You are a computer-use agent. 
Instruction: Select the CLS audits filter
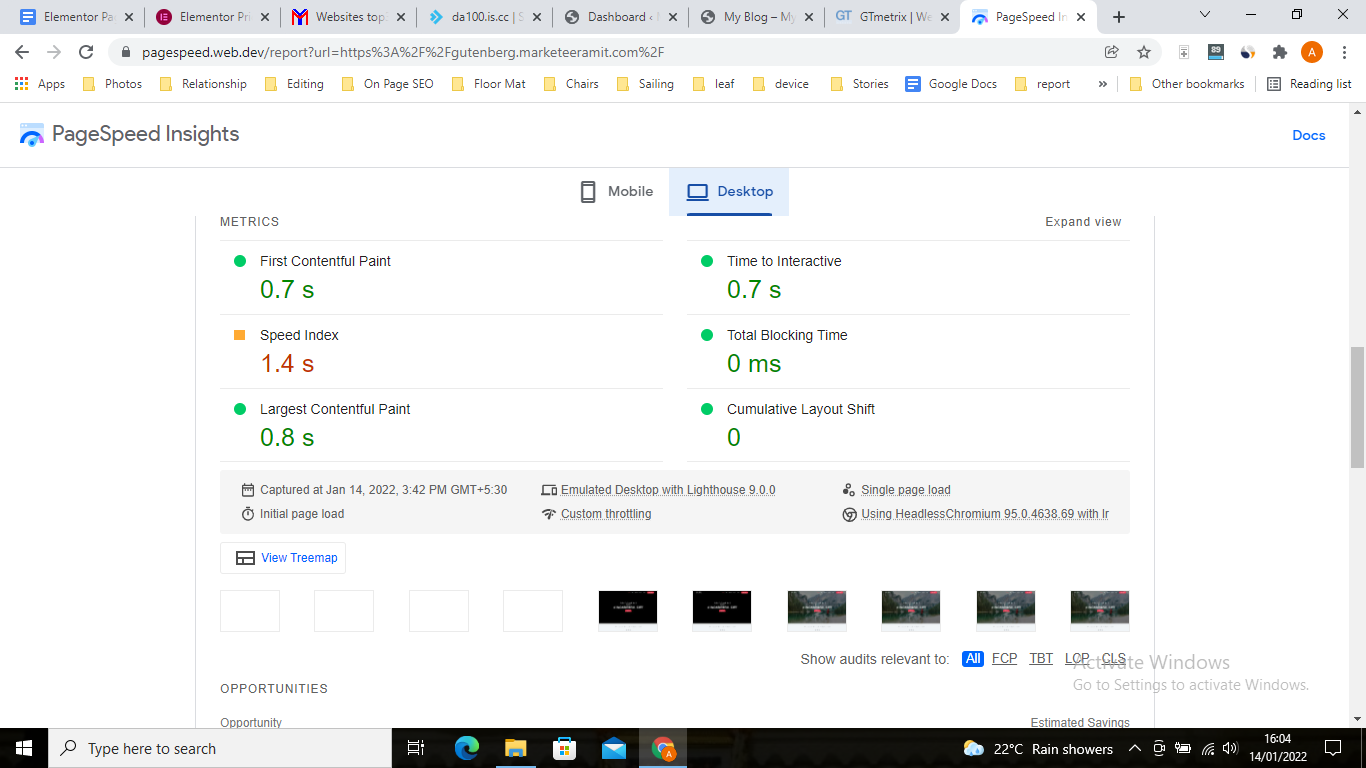[1114, 659]
